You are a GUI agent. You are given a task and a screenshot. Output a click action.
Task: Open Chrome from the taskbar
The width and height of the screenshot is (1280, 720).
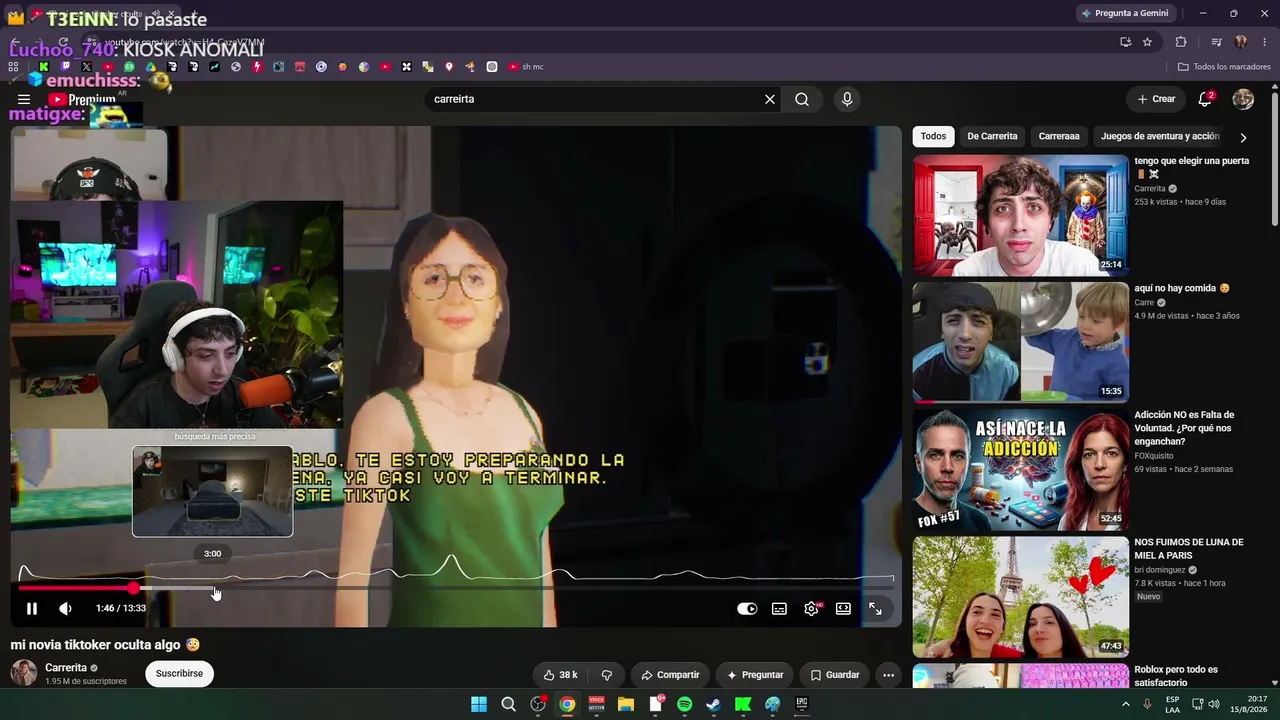coord(567,704)
